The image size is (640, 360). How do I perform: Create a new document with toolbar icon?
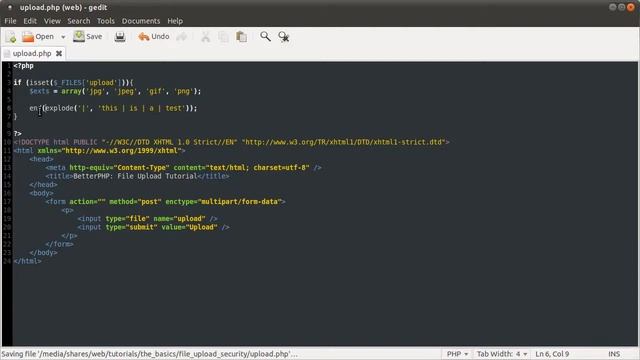(x=11, y=37)
